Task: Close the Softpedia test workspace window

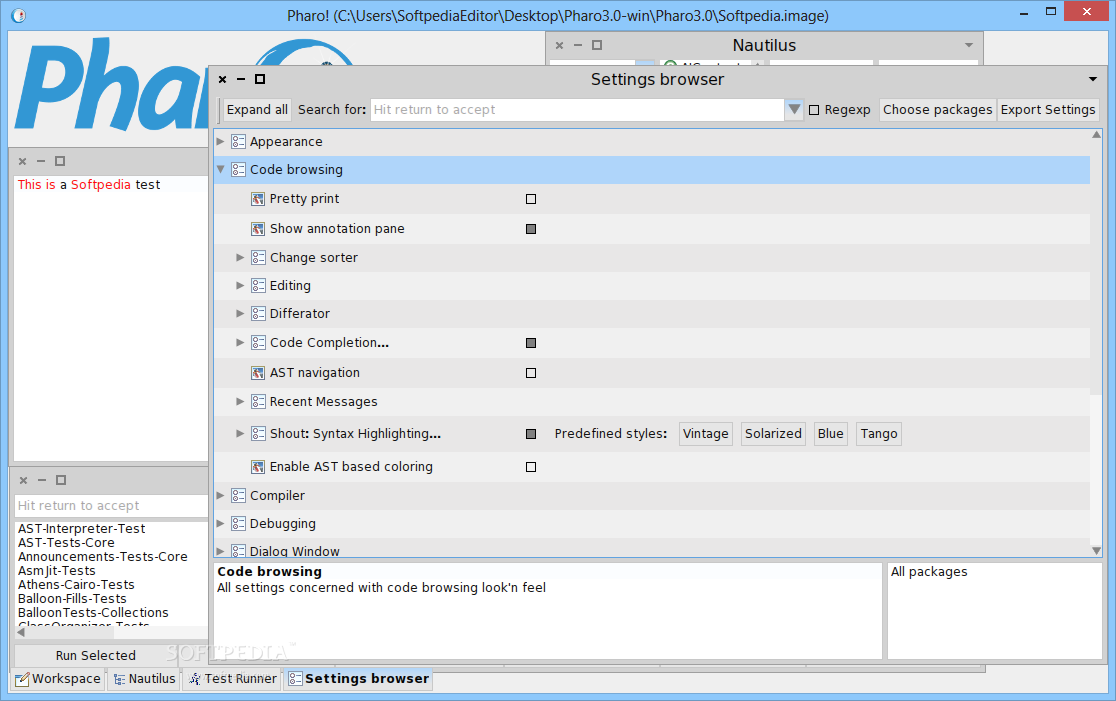Action: pyautogui.click(x=22, y=162)
